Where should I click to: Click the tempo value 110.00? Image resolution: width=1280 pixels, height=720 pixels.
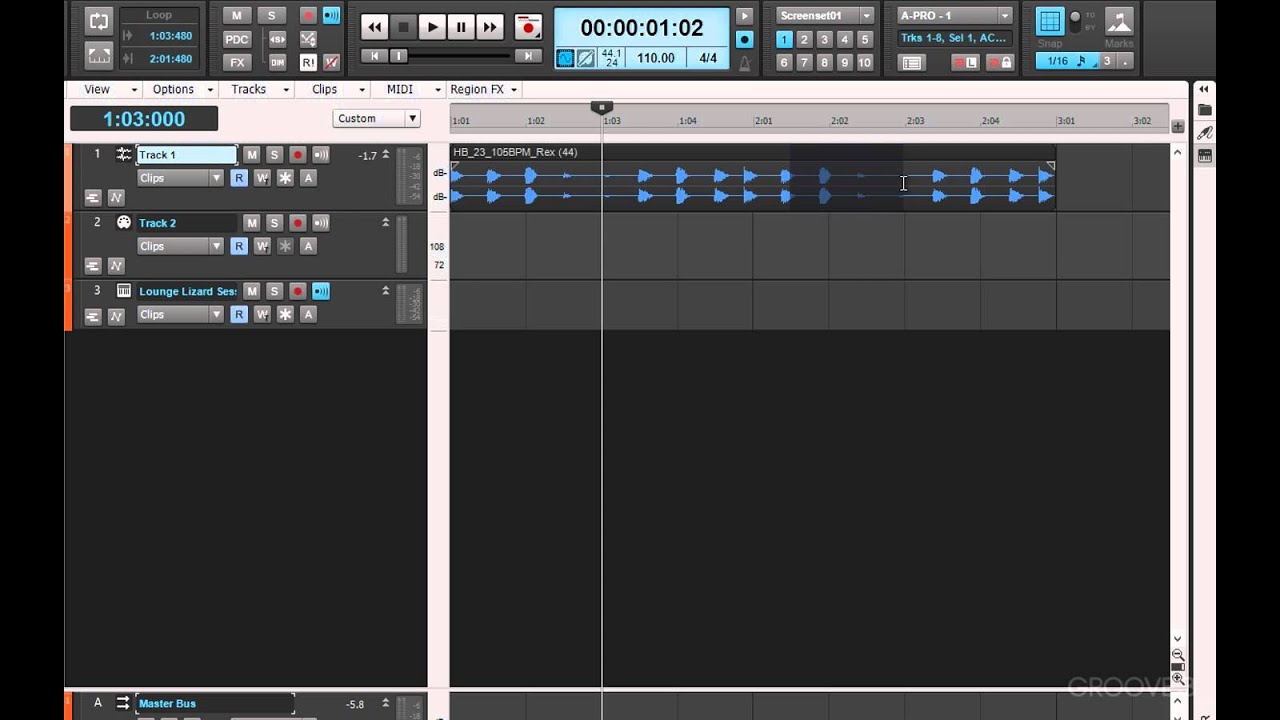pyautogui.click(x=656, y=58)
